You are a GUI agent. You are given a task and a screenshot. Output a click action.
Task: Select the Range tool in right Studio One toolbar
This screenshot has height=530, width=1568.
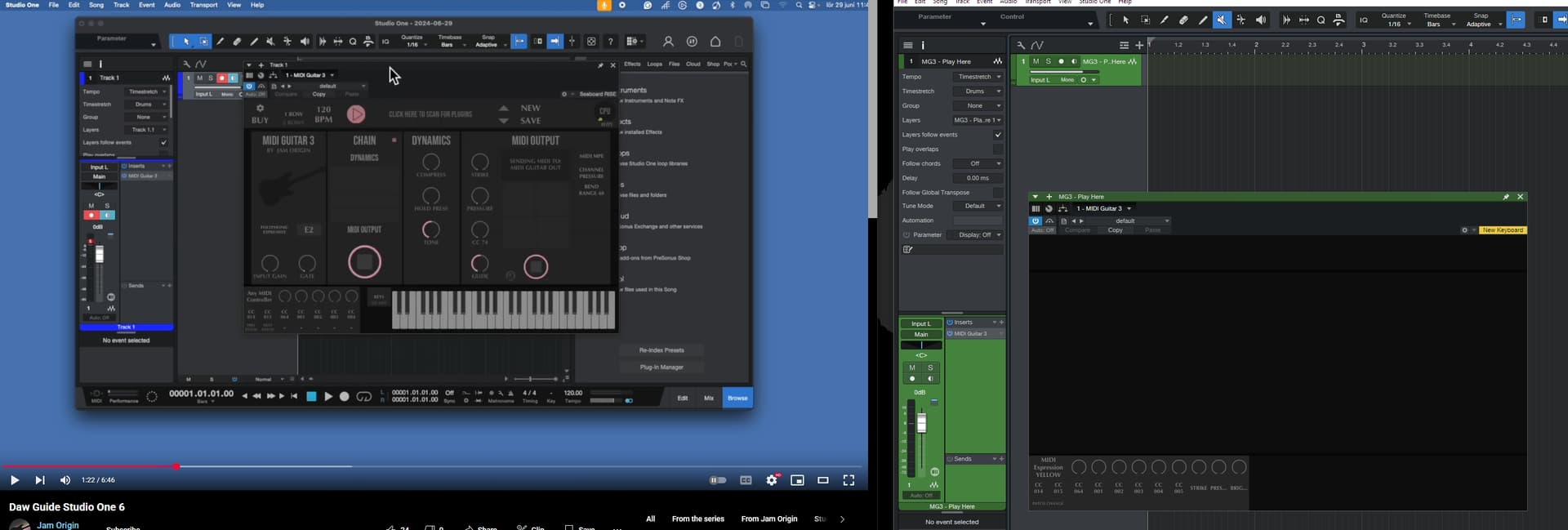(1145, 20)
